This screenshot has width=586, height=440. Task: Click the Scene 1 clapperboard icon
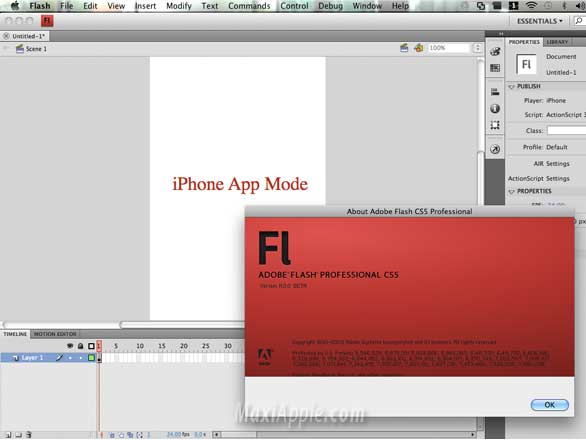pyautogui.click(x=20, y=49)
